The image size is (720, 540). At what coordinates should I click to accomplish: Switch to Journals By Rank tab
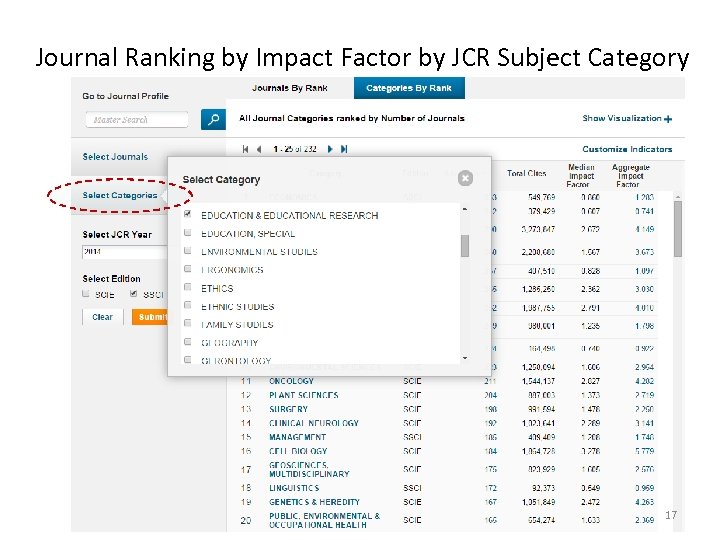click(290, 88)
